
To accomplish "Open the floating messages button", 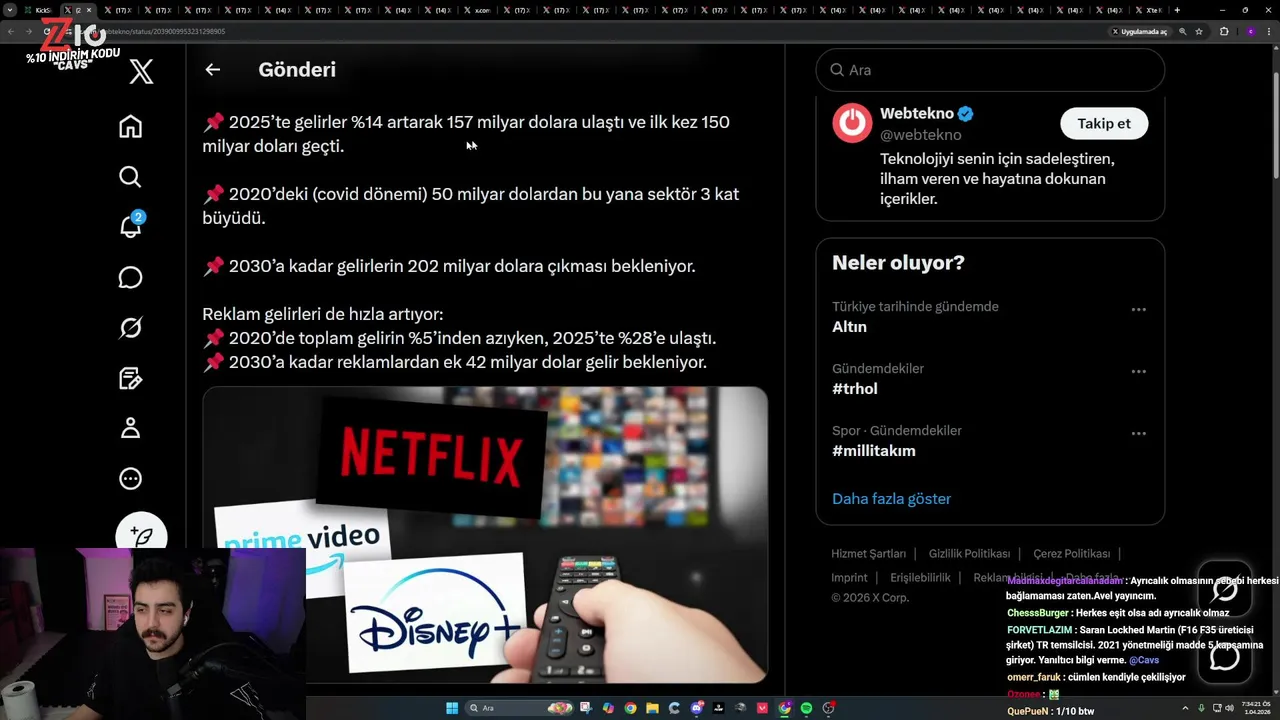I will 1225,657.
